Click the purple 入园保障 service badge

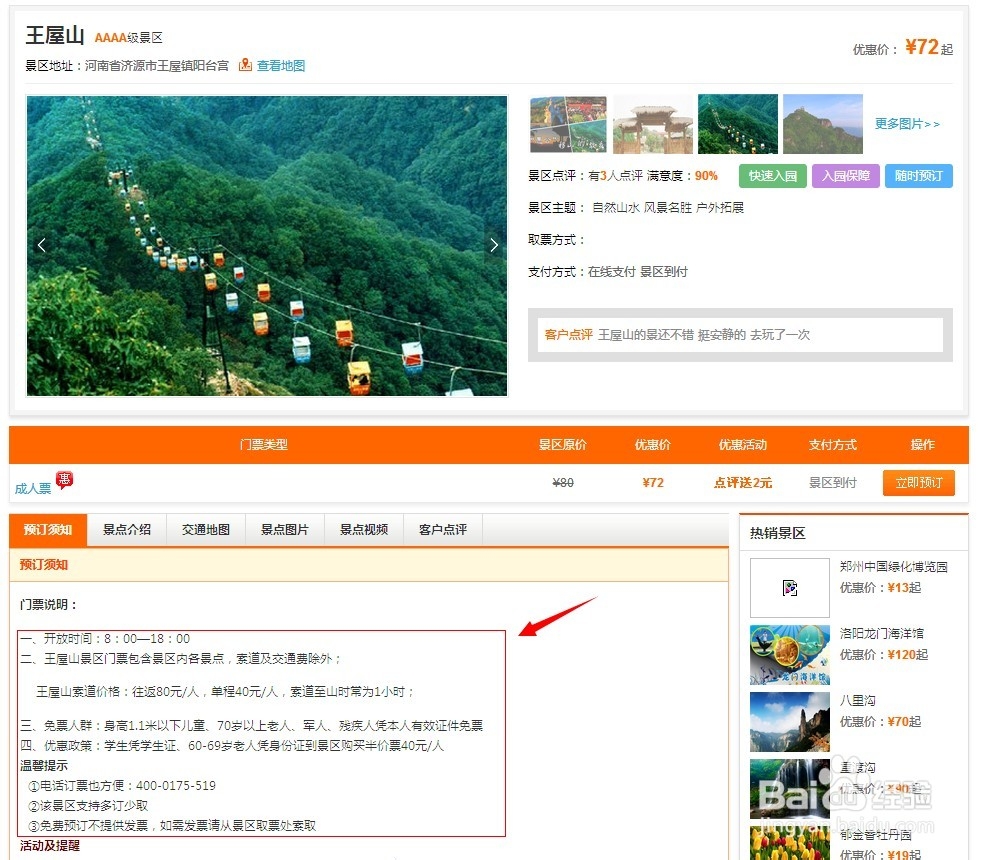tap(845, 175)
